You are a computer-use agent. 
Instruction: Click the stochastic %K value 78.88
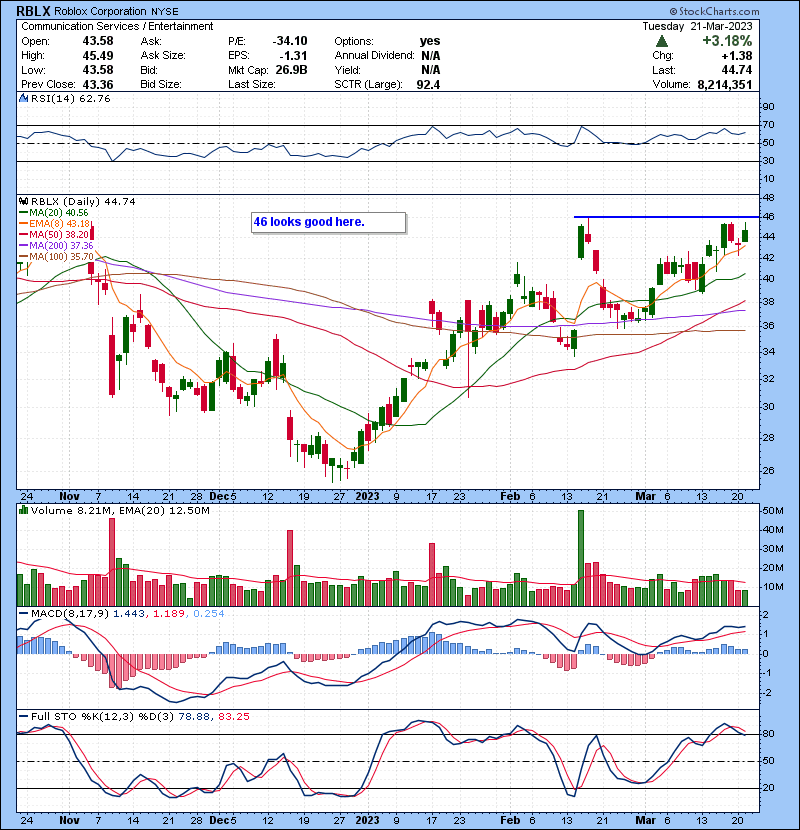[x=194, y=716]
